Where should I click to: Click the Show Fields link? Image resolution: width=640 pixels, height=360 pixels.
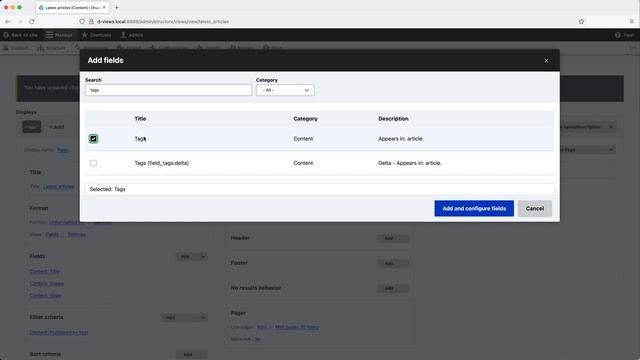pos(52,235)
